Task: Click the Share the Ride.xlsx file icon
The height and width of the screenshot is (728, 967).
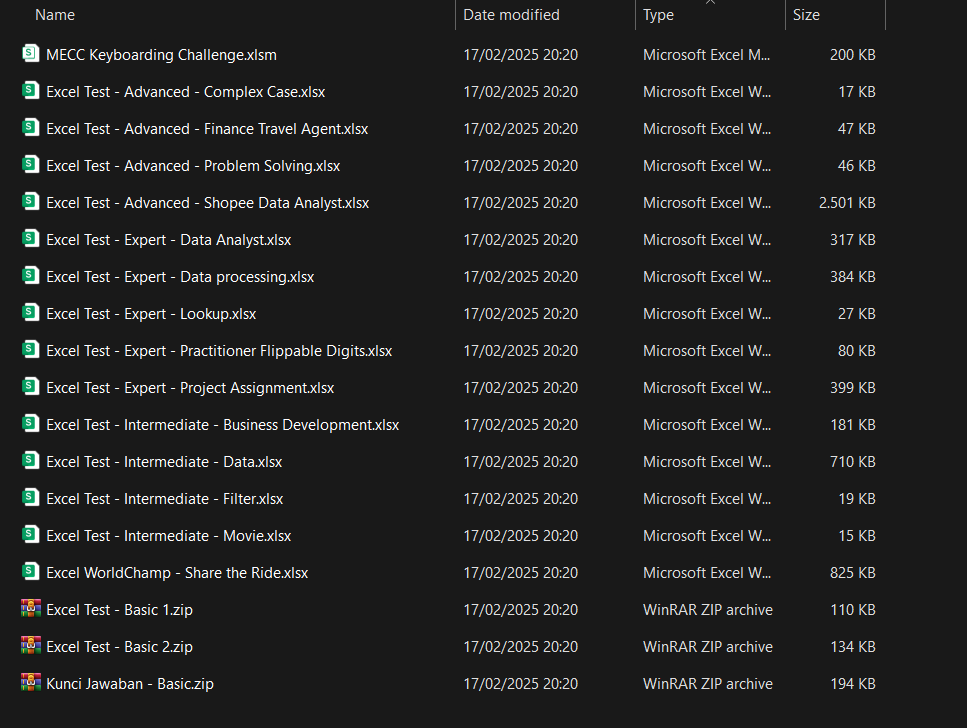Action: [31, 572]
